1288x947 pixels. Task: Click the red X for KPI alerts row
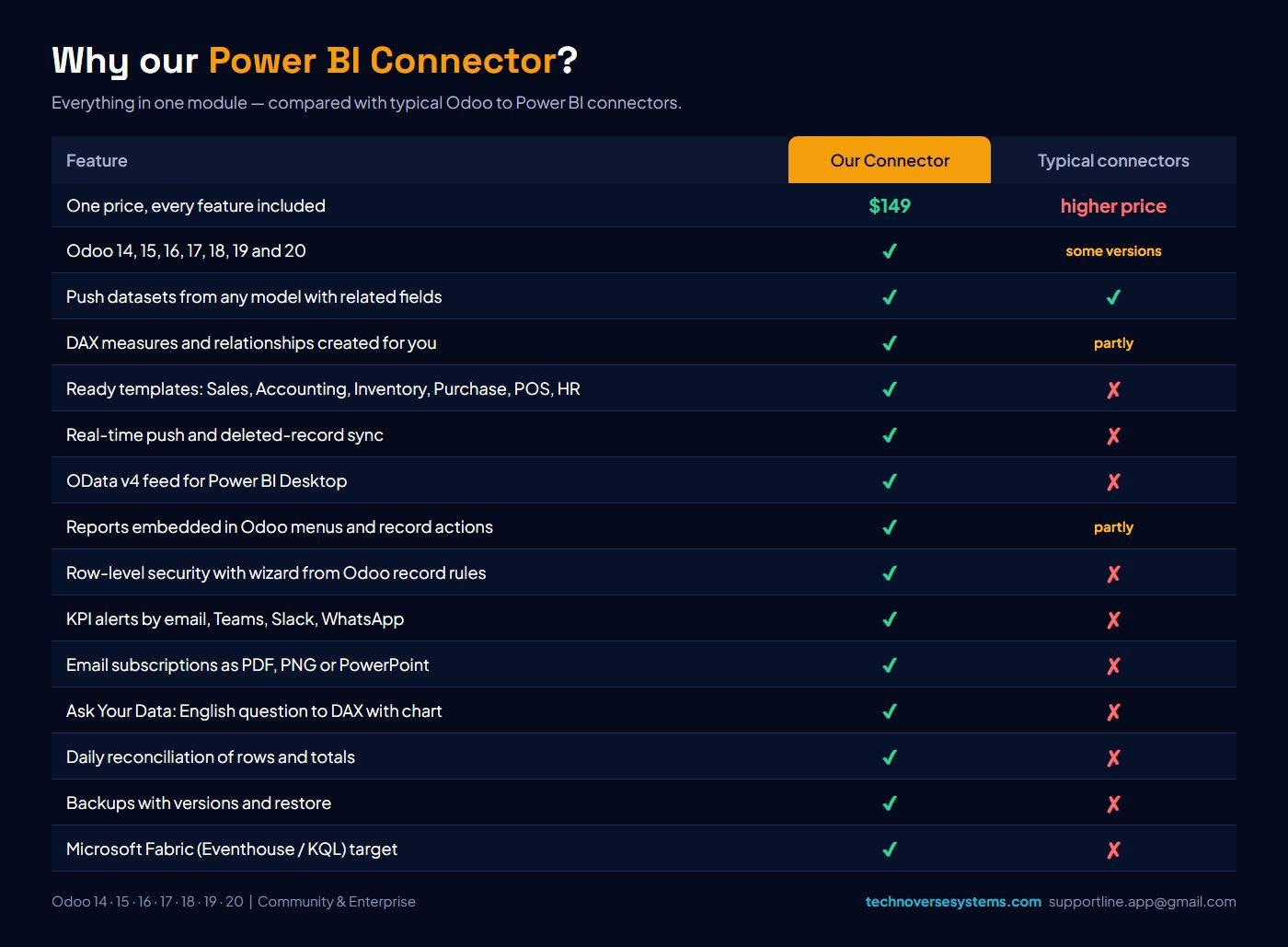click(x=1113, y=619)
